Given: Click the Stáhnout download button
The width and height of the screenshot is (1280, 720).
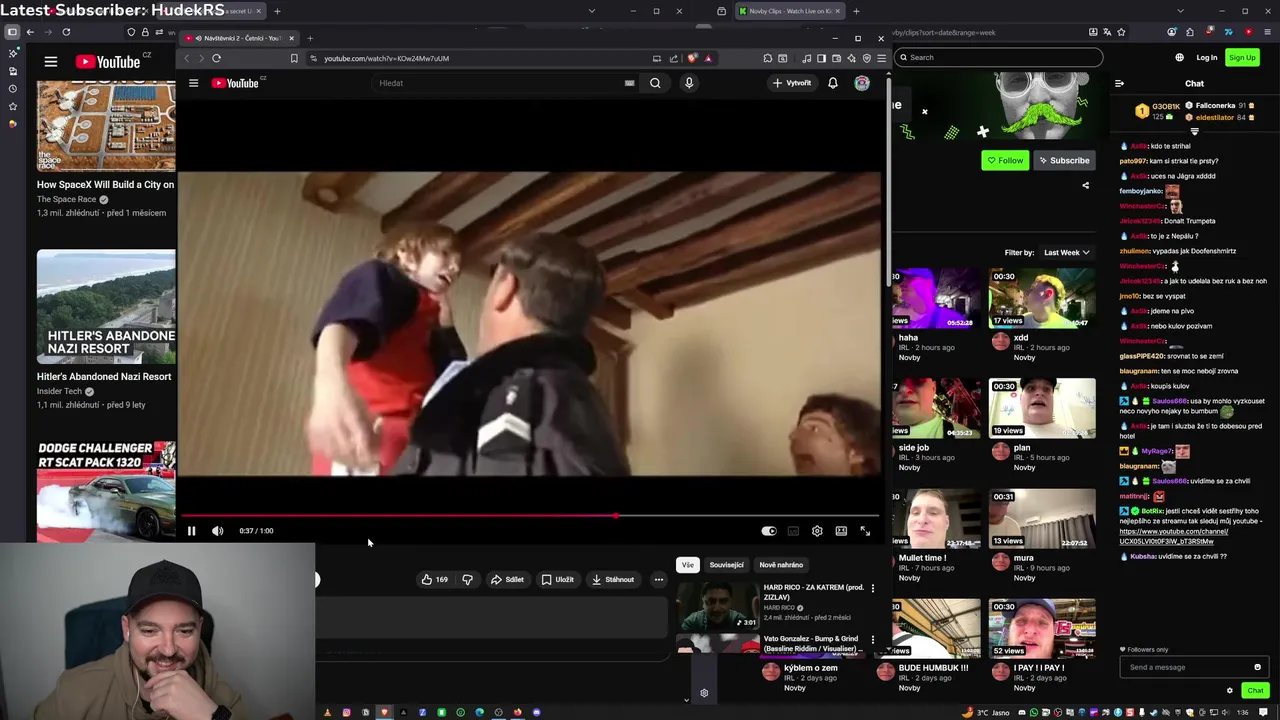Looking at the screenshot, I should point(613,579).
